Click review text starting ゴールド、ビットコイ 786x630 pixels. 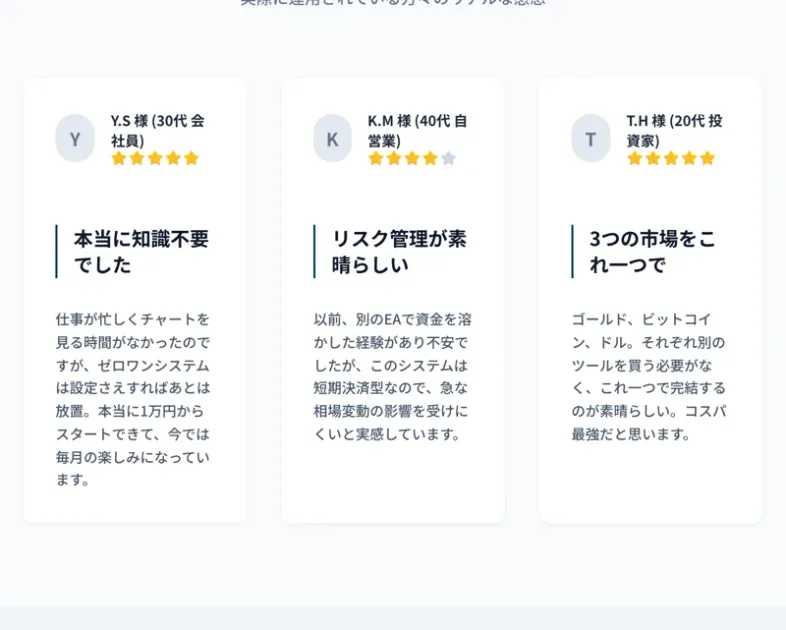point(649,376)
